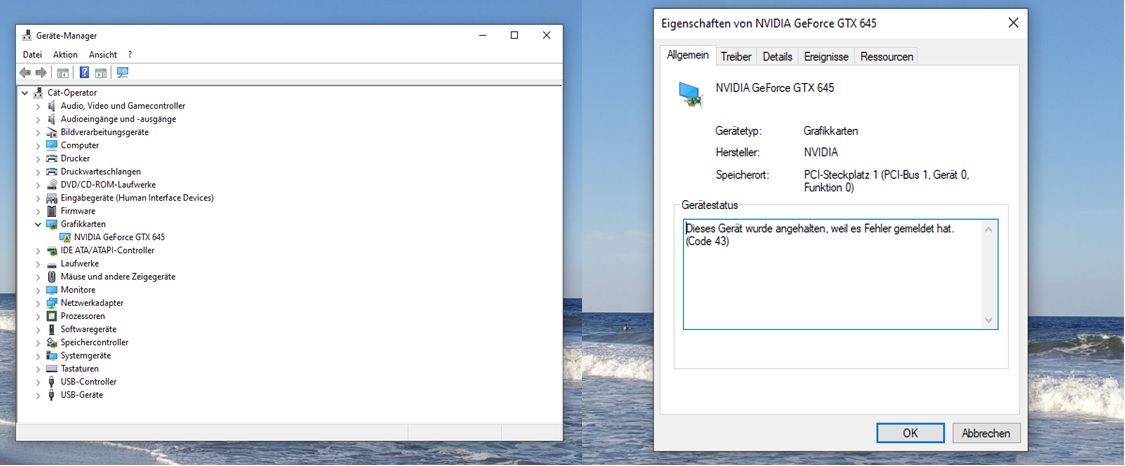
Task: Switch to the Ressourcen tab
Action: pos(887,57)
